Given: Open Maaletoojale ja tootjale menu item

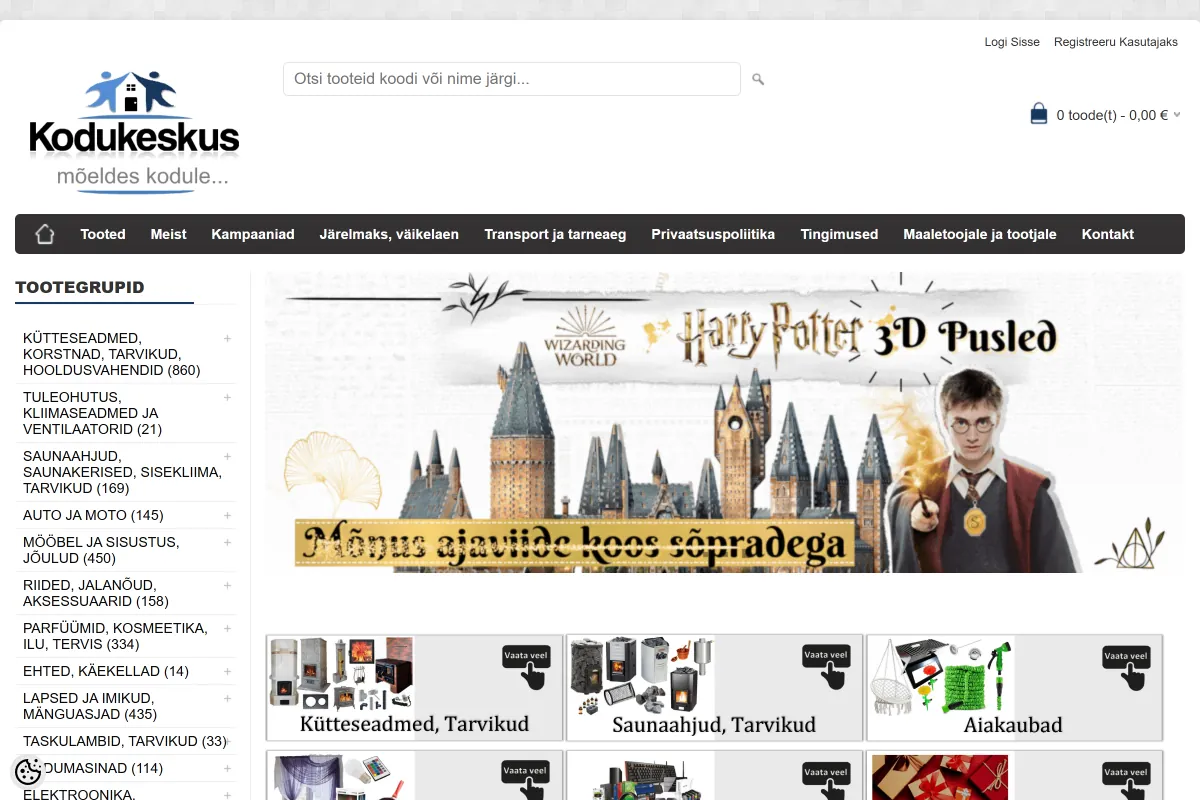Looking at the screenshot, I should pyautogui.click(x=980, y=234).
